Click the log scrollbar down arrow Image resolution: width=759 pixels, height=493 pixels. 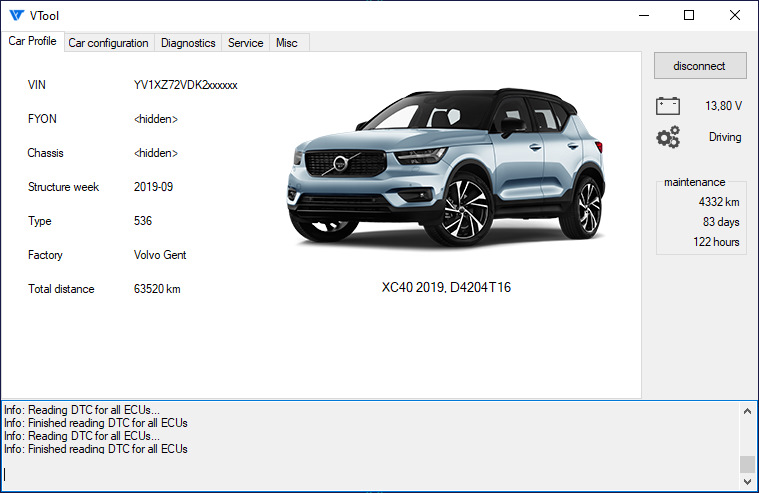click(x=747, y=482)
